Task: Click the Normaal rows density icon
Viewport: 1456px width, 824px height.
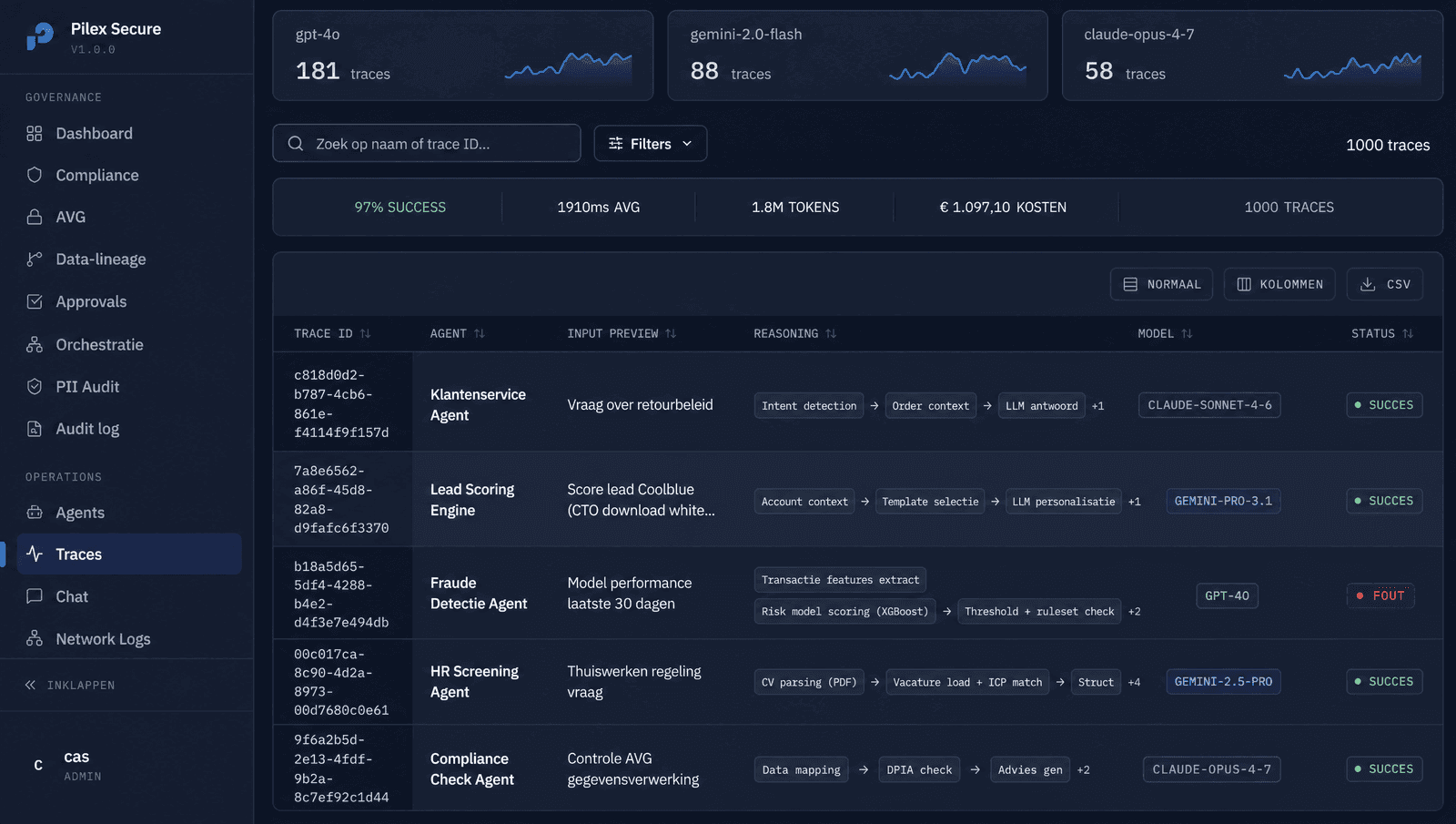Action: coord(1130,284)
